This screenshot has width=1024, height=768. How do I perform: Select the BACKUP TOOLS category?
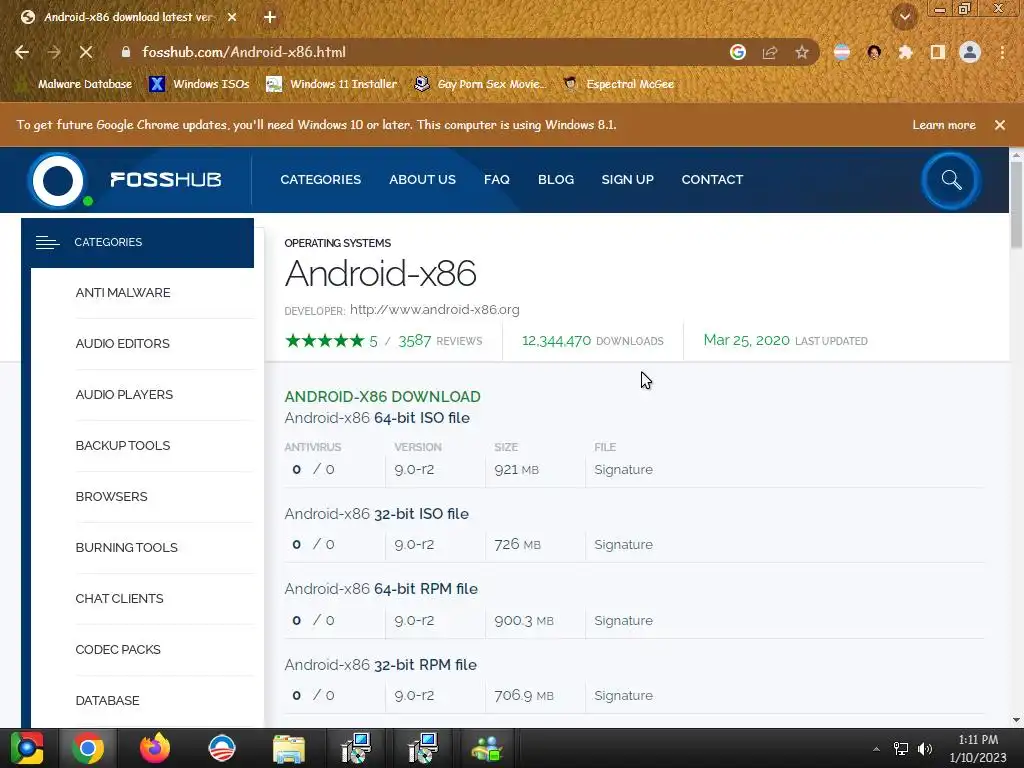123,445
